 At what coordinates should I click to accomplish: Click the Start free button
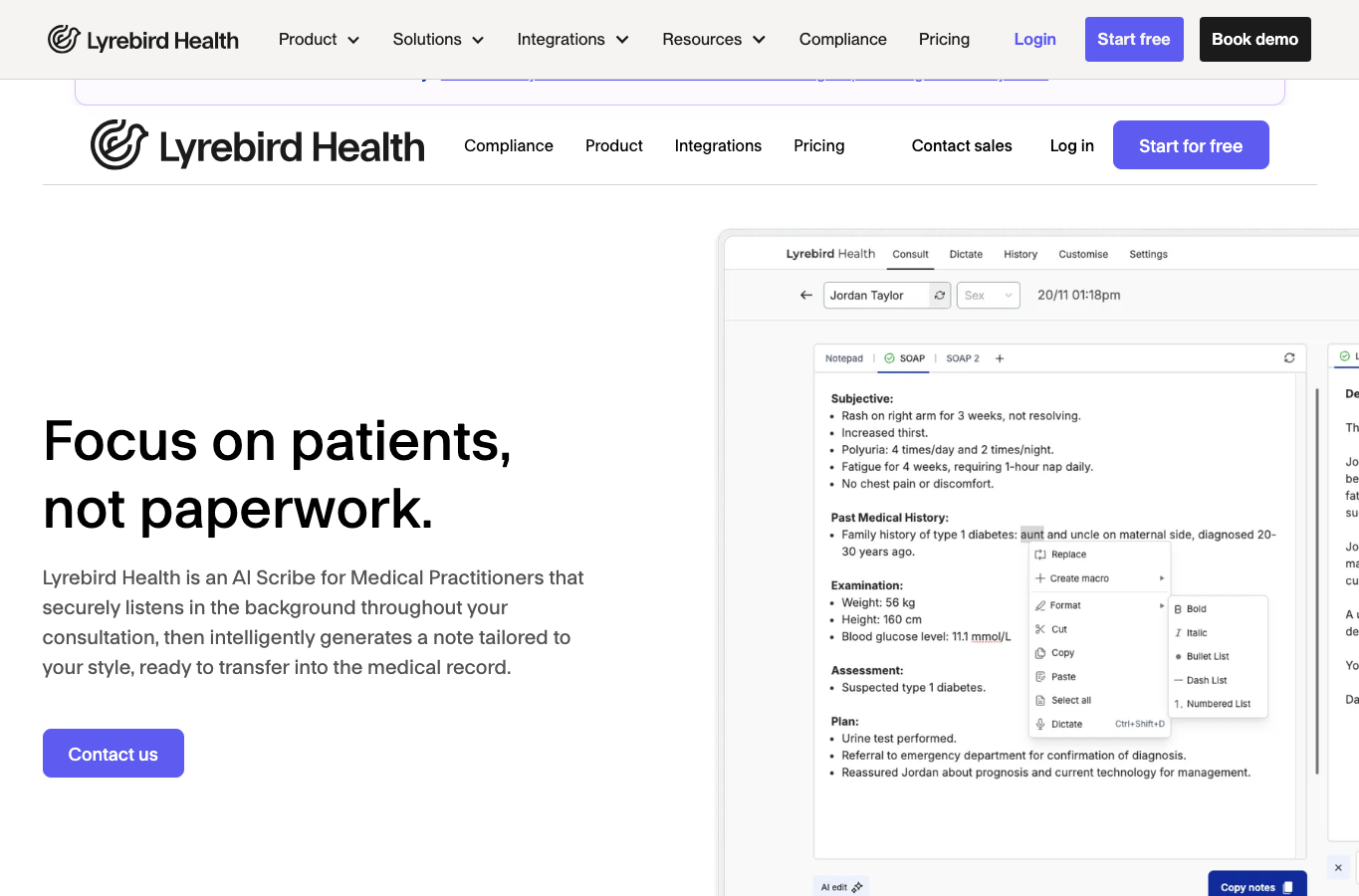click(x=1134, y=40)
